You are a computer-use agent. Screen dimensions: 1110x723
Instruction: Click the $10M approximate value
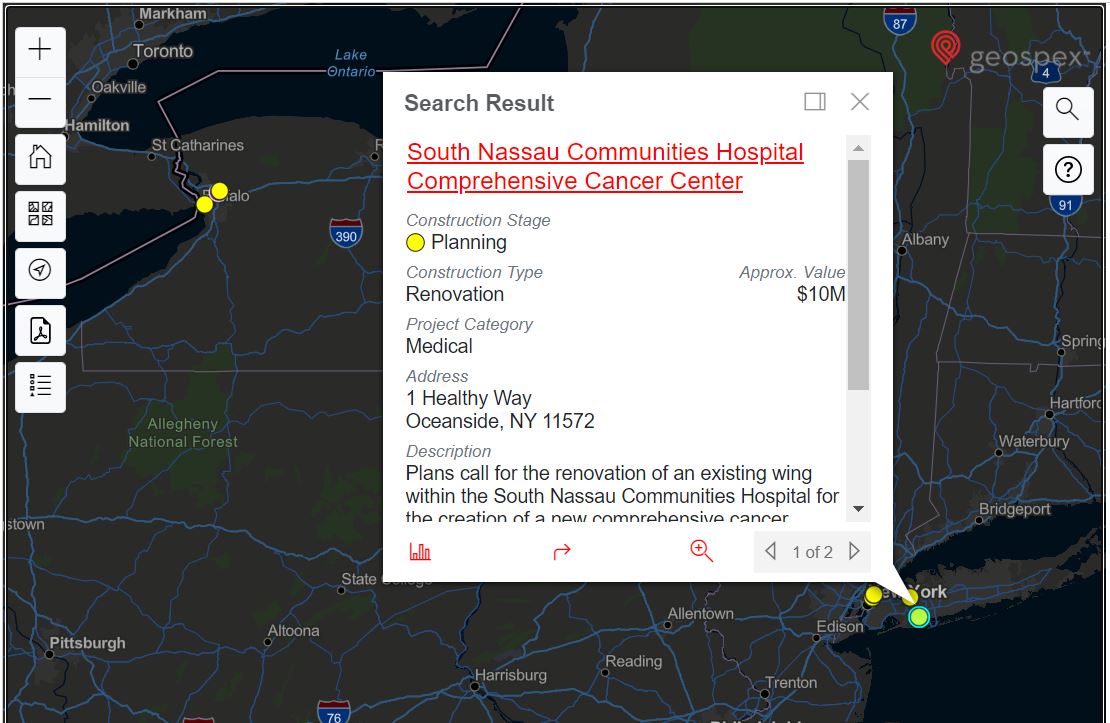click(x=821, y=294)
